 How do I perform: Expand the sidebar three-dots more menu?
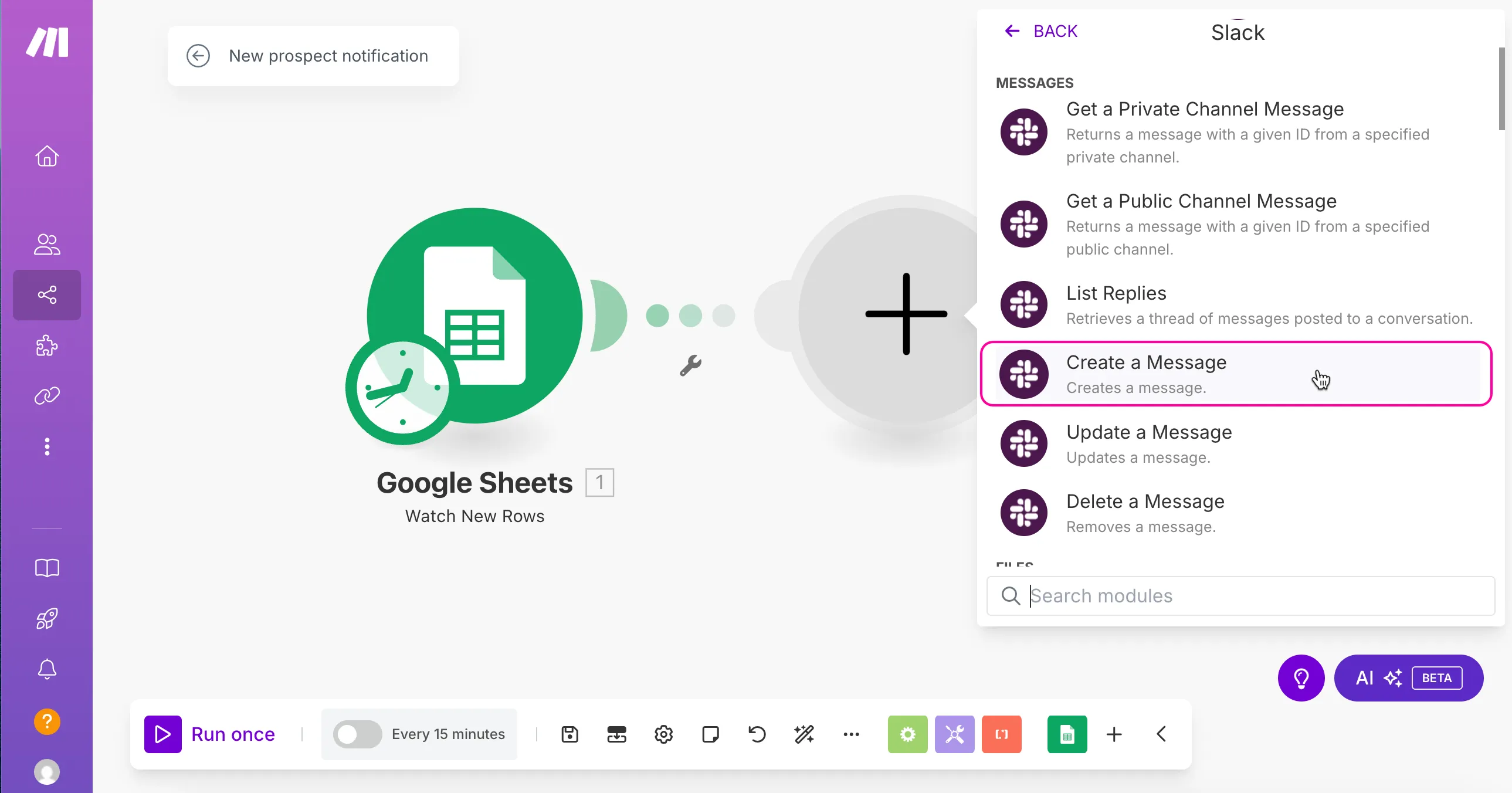tap(47, 447)
